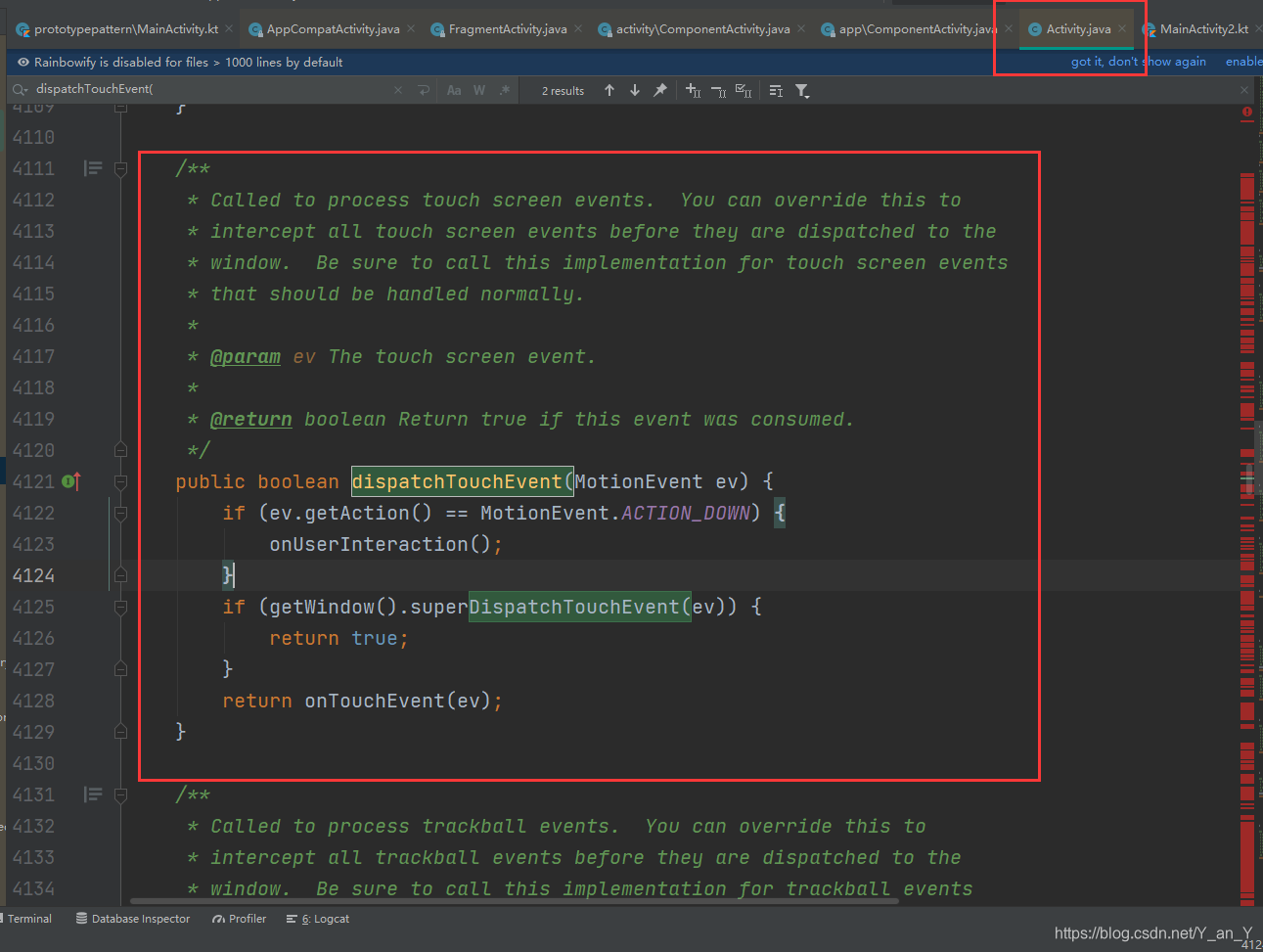Close the prototypepattern\MainActivity.kt tab
1263x952 pixels.
point(229,28)
